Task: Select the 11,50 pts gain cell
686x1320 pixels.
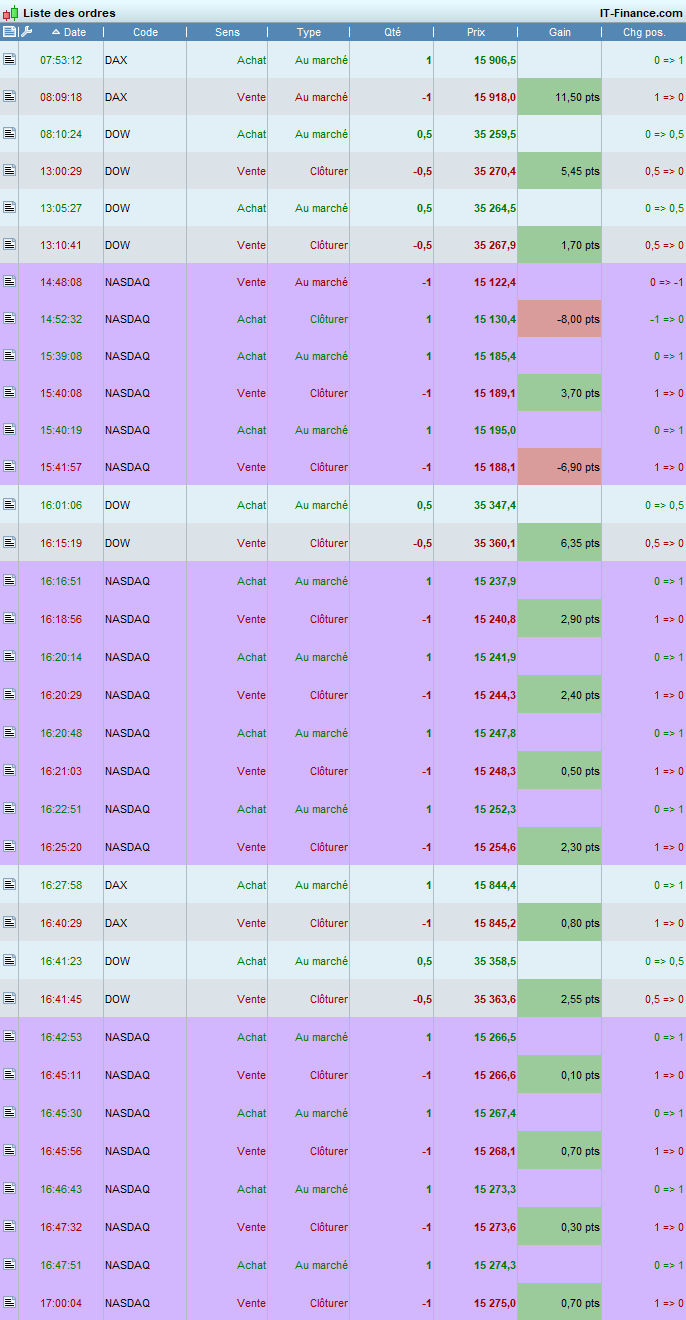Action: point(560,97)
